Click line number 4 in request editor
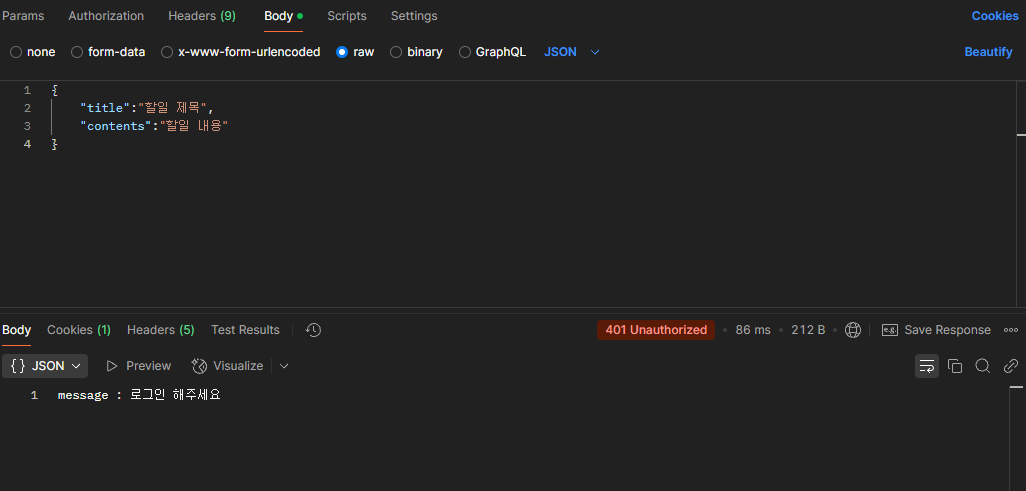The height and width of the screenshot is (491, 1026). coord(27,144)
